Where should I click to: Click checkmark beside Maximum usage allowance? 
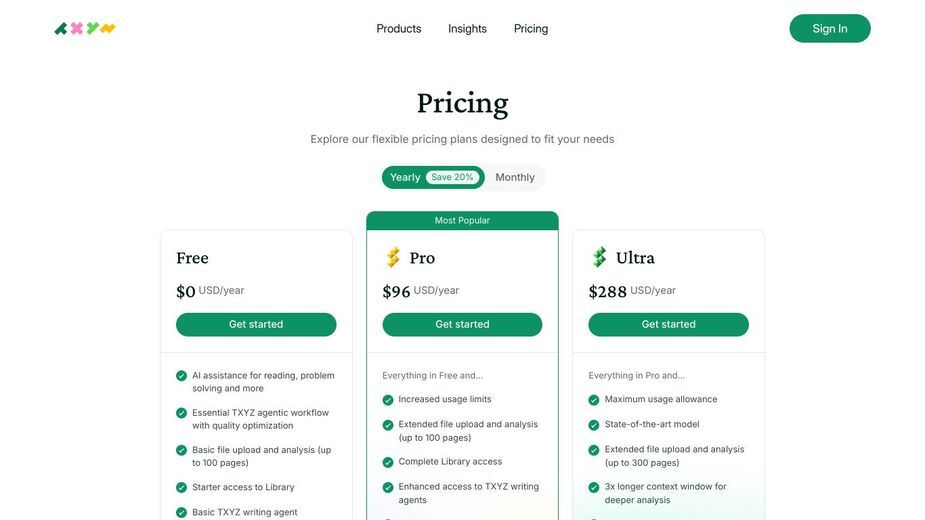click(x=594, y=400)
